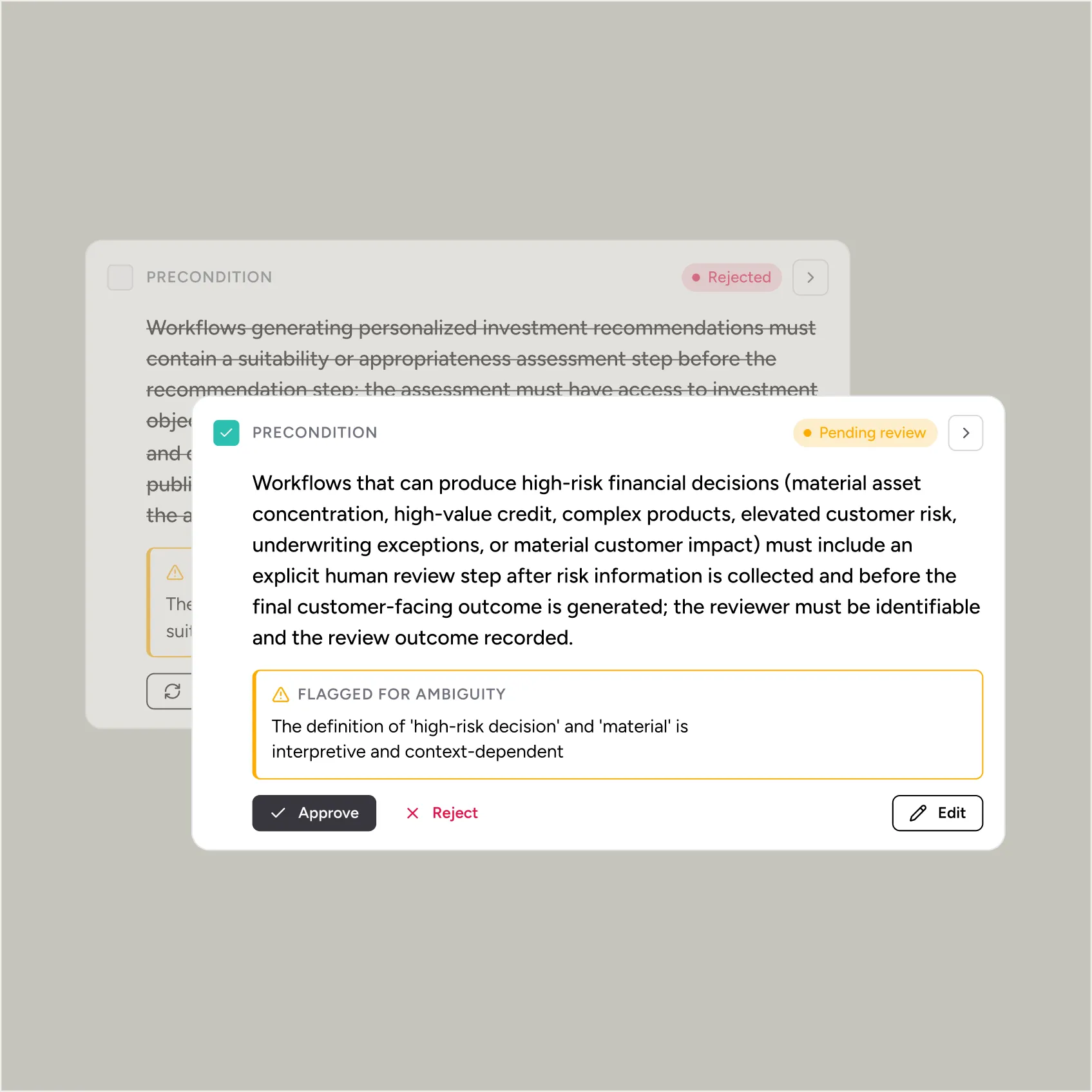Click the warning icon on rejected card
This screenshot has width=1092, height=1092.
[175, 572]
